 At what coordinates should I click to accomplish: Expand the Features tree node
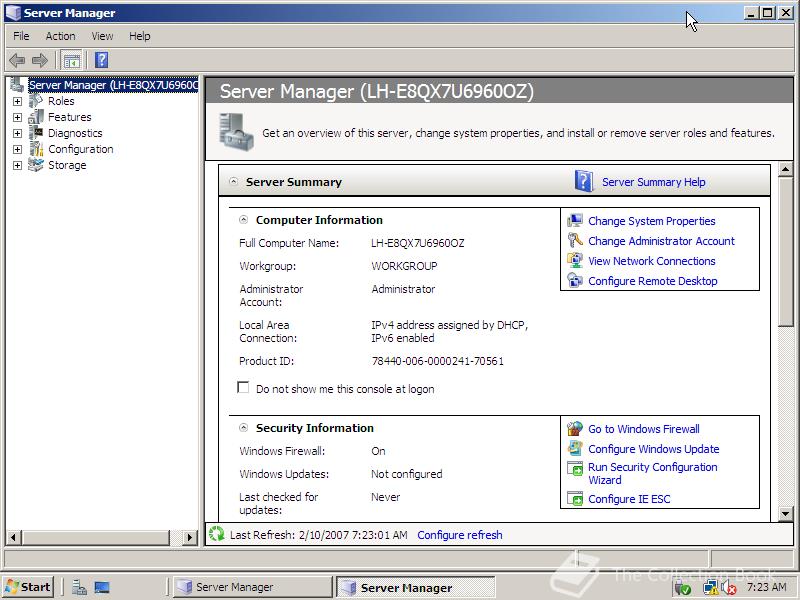point(17,117)
